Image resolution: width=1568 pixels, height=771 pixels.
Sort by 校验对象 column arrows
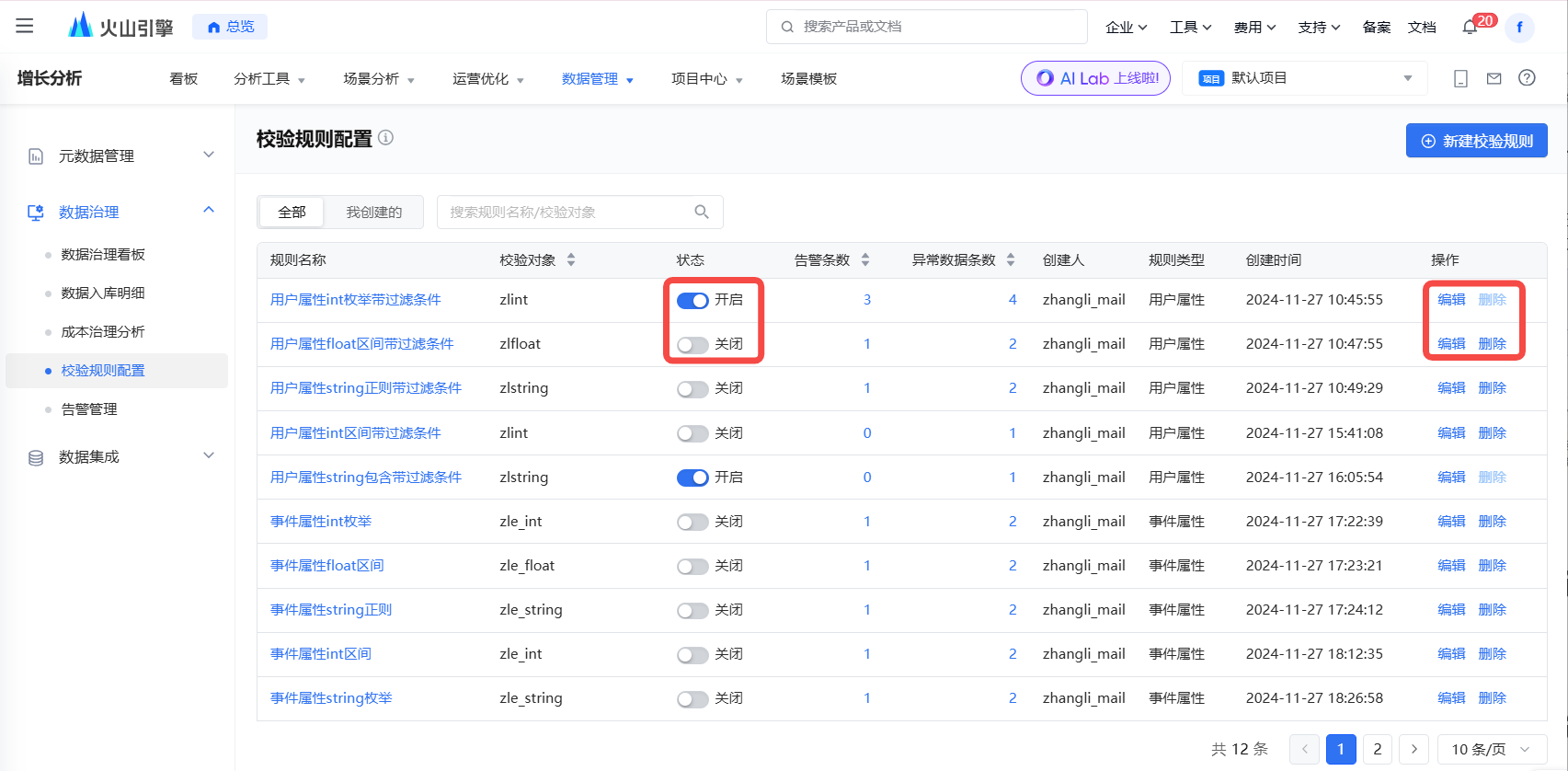tap(571, 259)
